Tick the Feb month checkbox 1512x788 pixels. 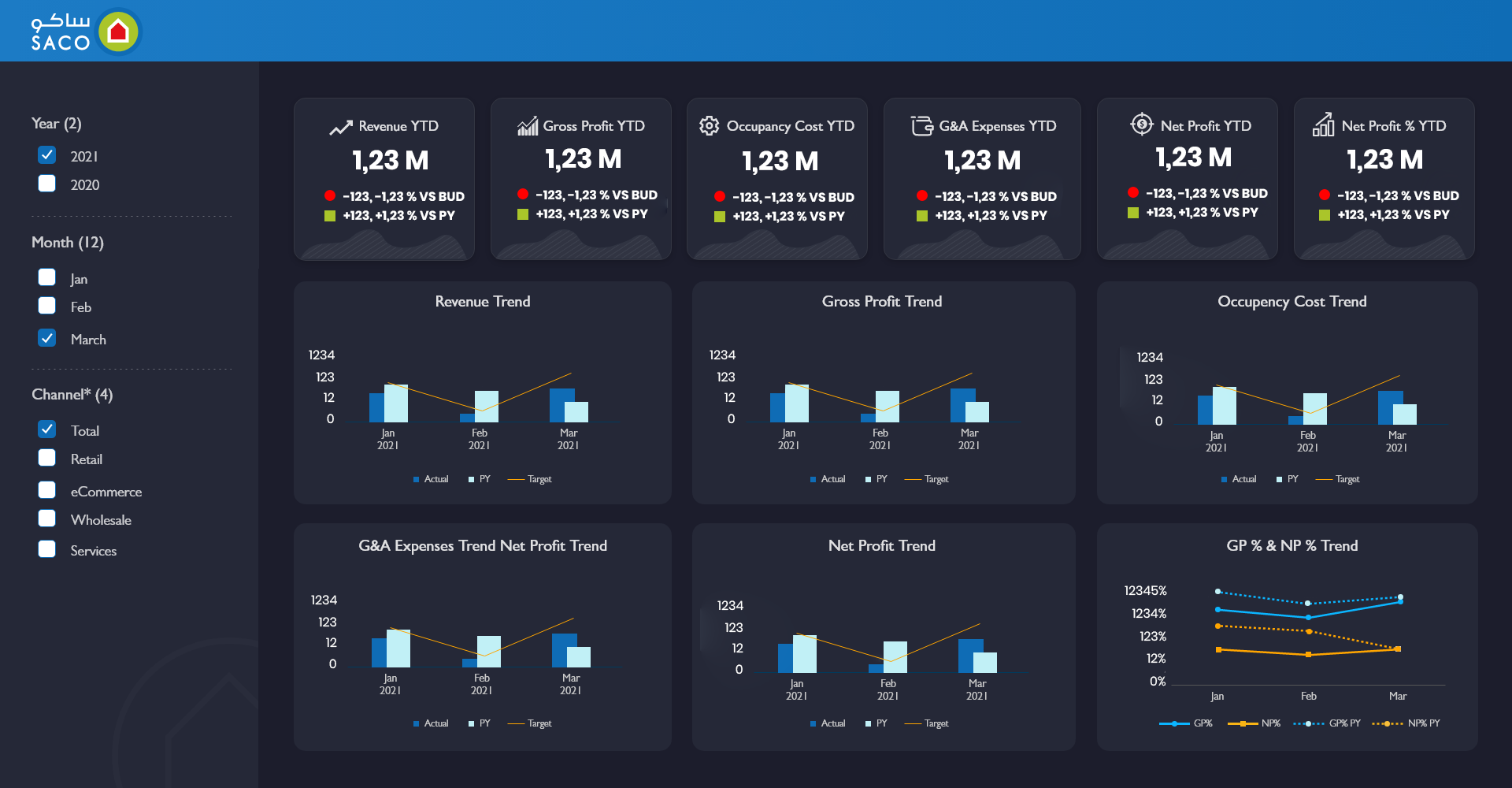point(47,306)
